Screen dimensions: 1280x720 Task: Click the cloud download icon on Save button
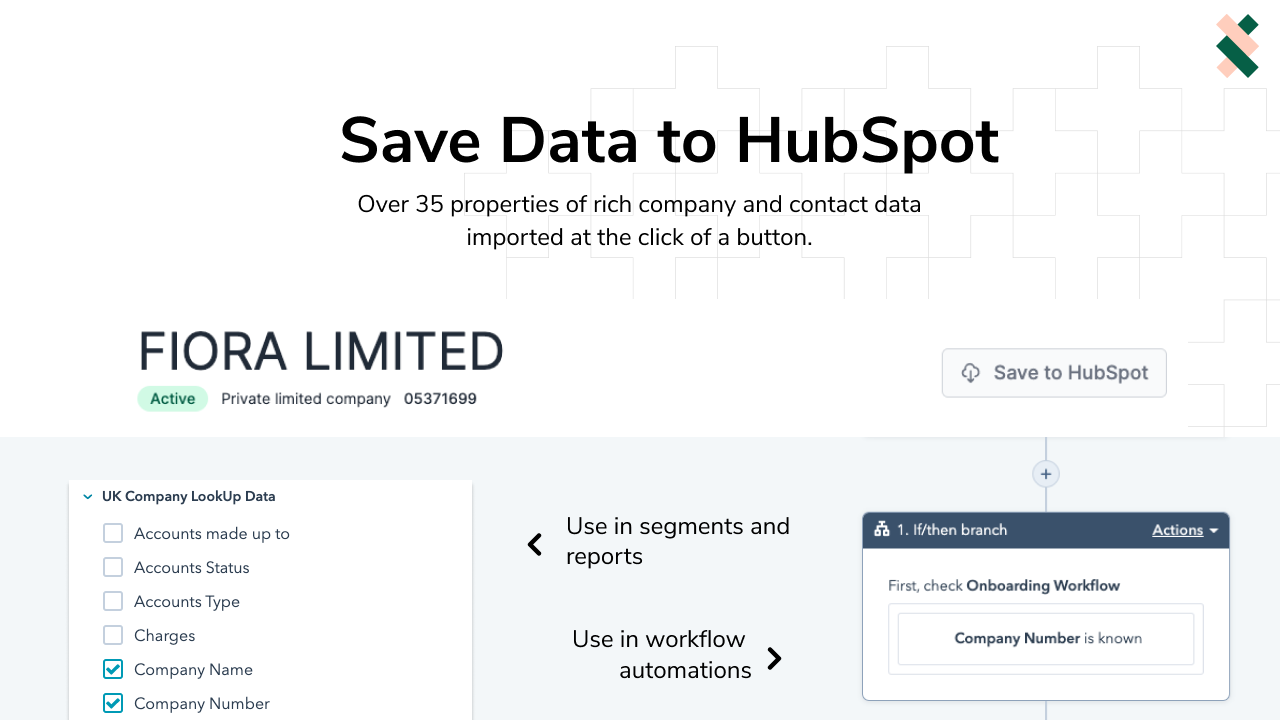[970, 373]
